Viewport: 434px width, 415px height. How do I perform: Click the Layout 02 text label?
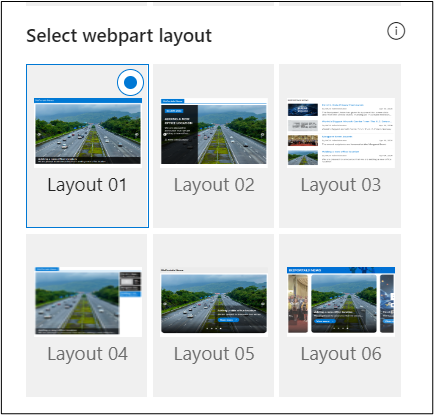click(214, 185)
